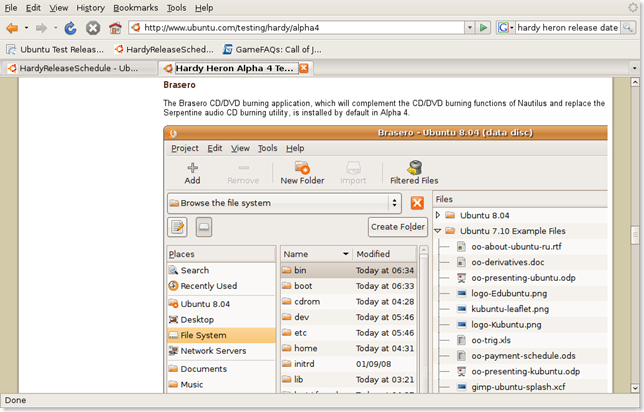Select the cdrom folder row

point(348,302)
